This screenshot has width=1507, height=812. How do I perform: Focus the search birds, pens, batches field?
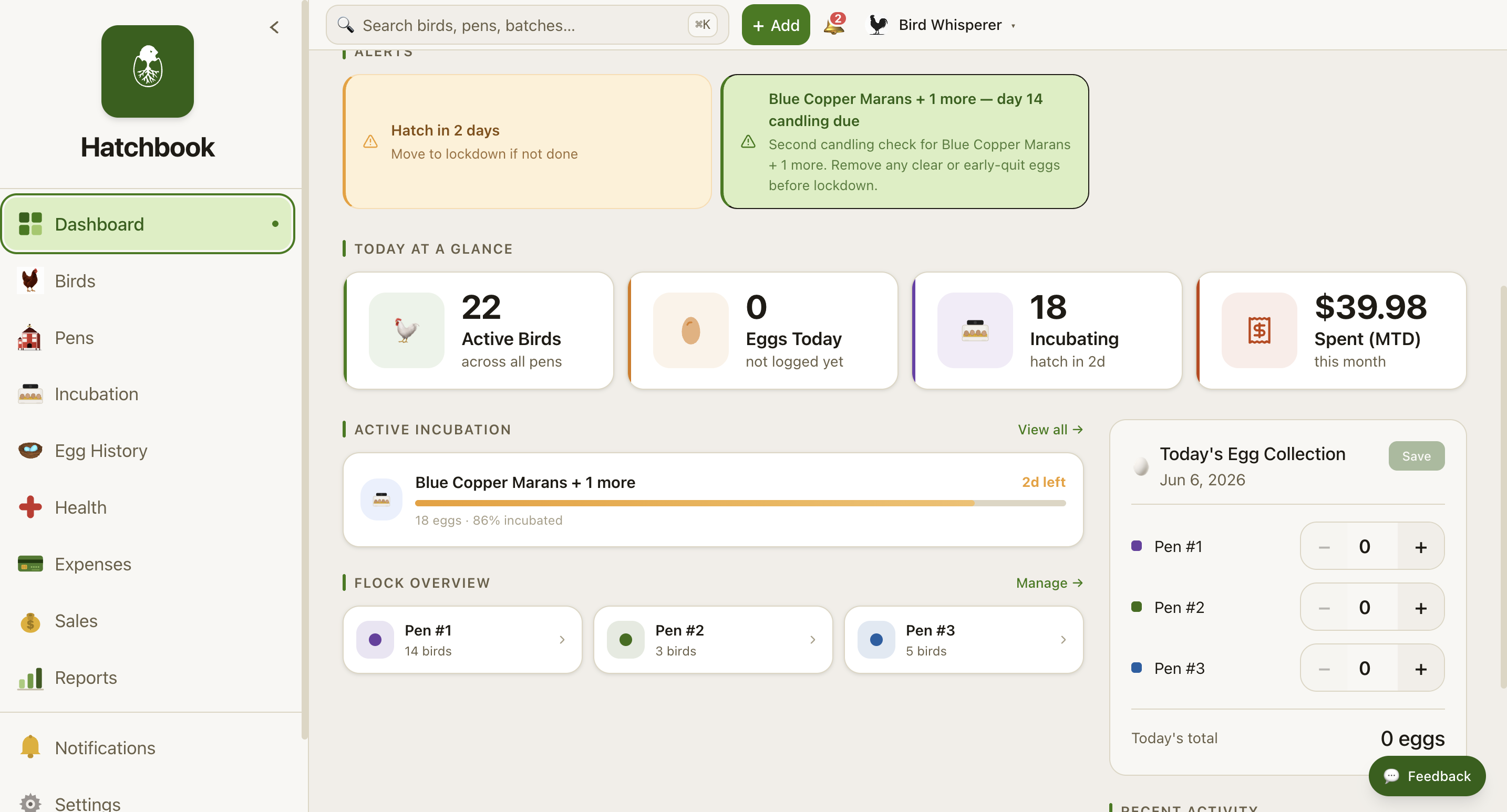(x=527, y=25)
